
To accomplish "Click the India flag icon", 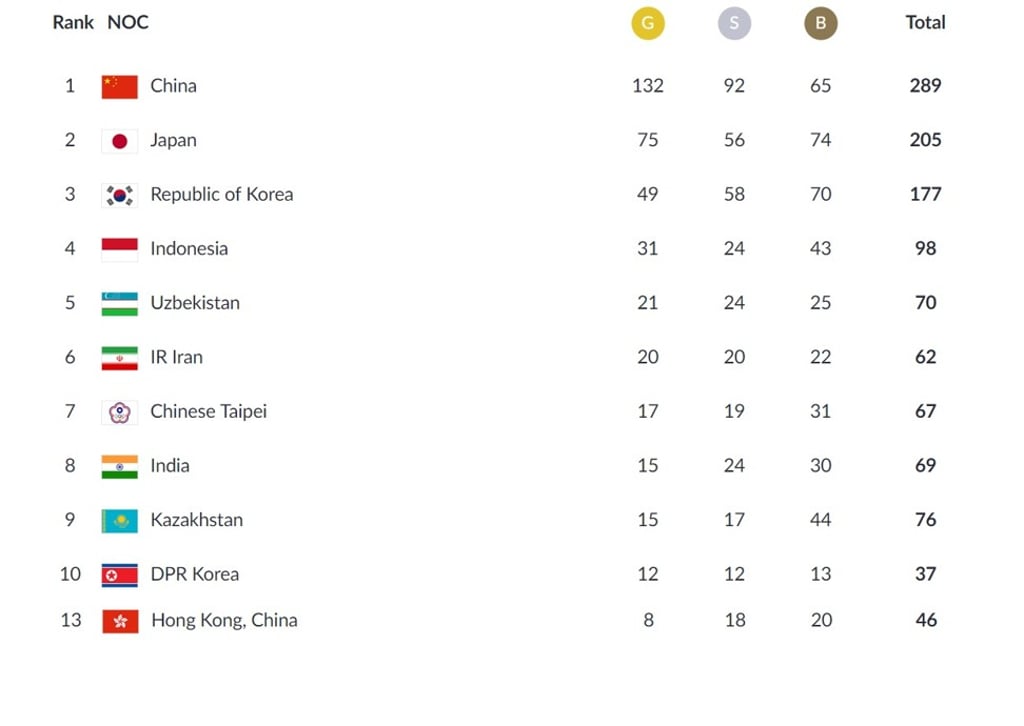I will (120, 466).
